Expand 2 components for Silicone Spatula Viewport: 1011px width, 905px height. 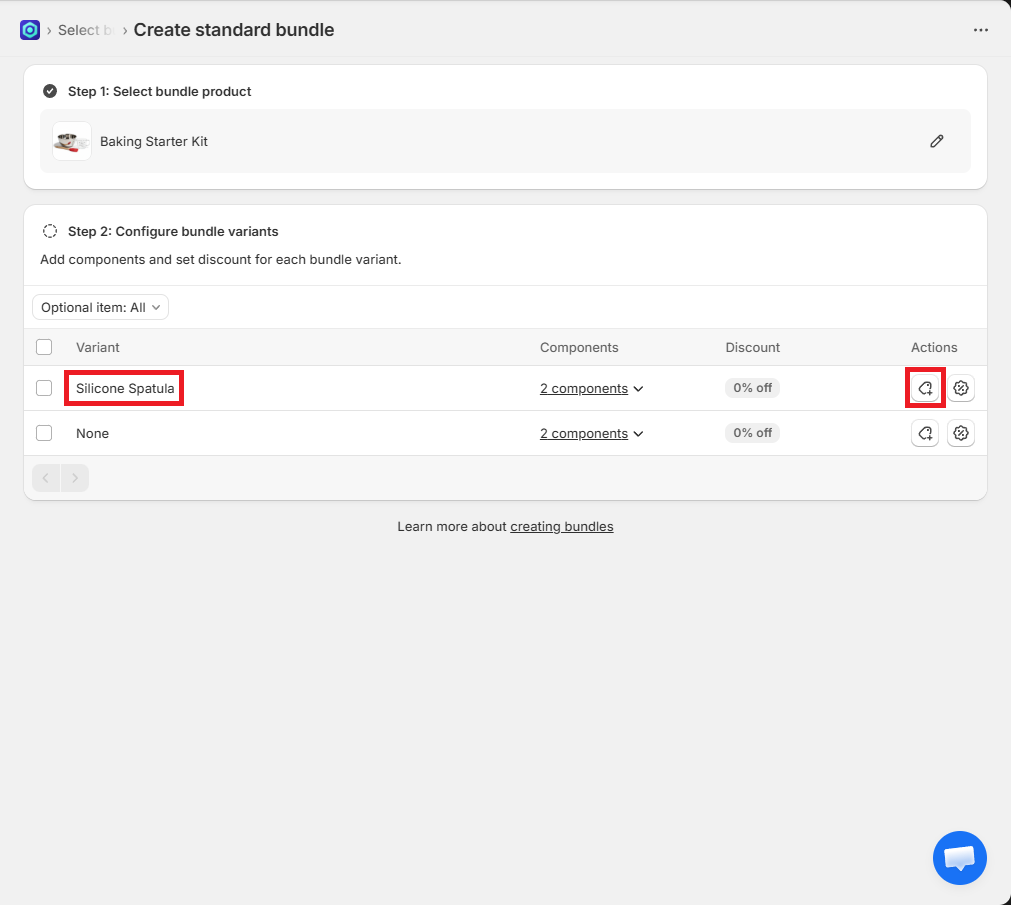point(591,388)
